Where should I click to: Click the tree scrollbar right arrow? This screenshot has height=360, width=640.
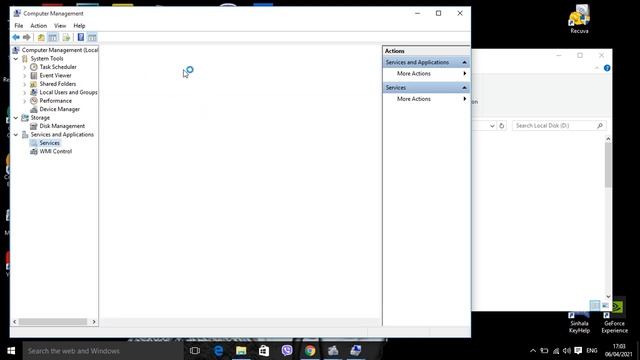[94, 322]
